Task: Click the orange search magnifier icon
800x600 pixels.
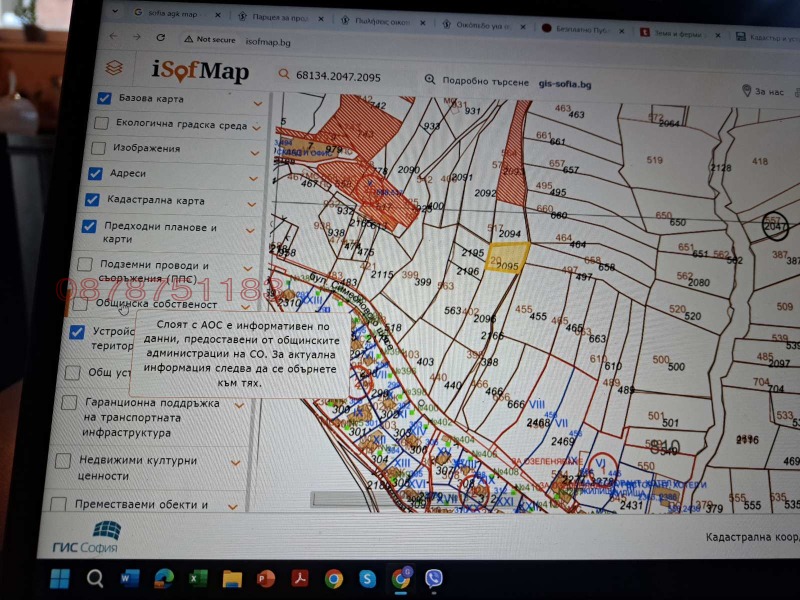Action: [x=284, y=74]
